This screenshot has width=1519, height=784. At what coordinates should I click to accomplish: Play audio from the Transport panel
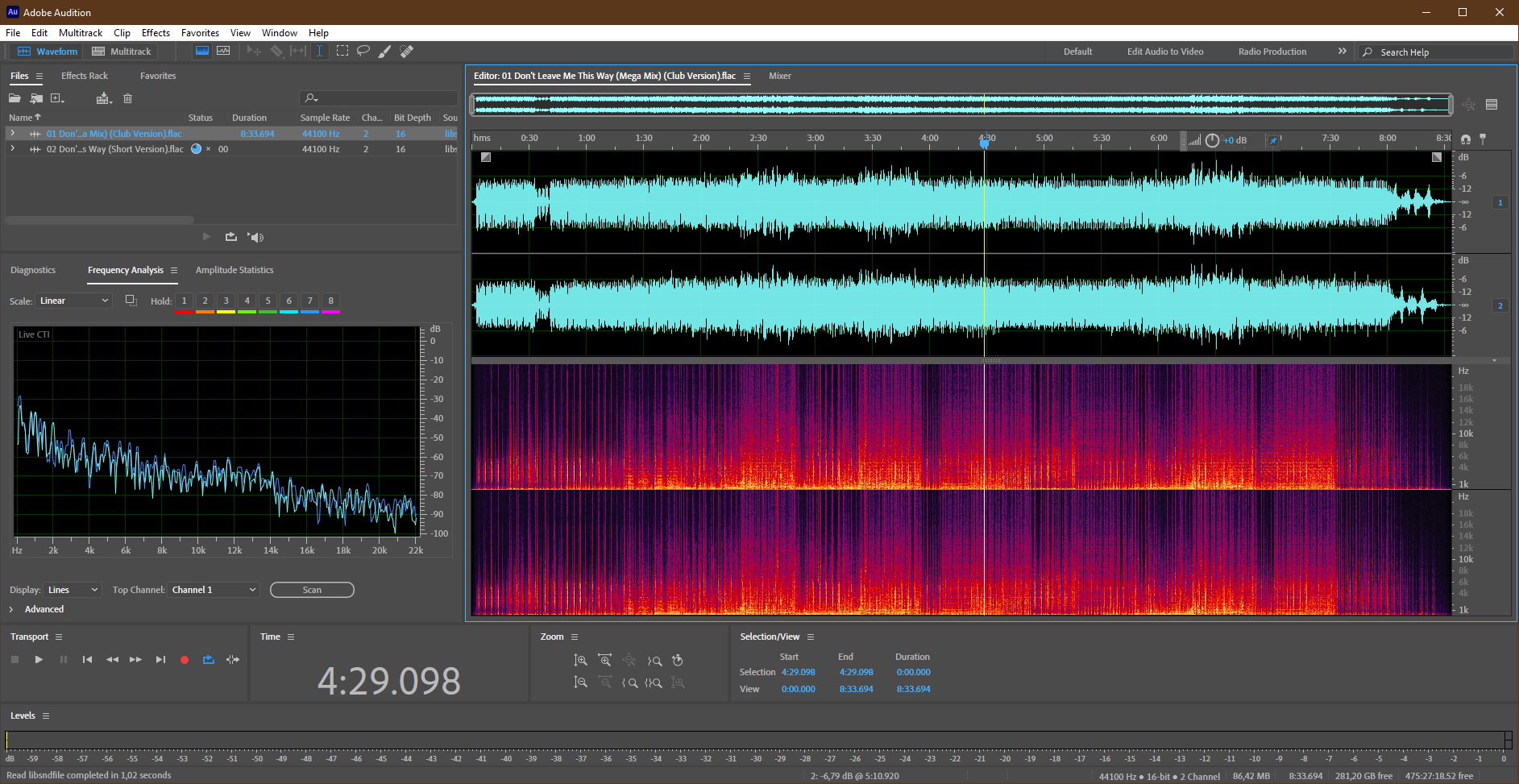coord(39,659)
